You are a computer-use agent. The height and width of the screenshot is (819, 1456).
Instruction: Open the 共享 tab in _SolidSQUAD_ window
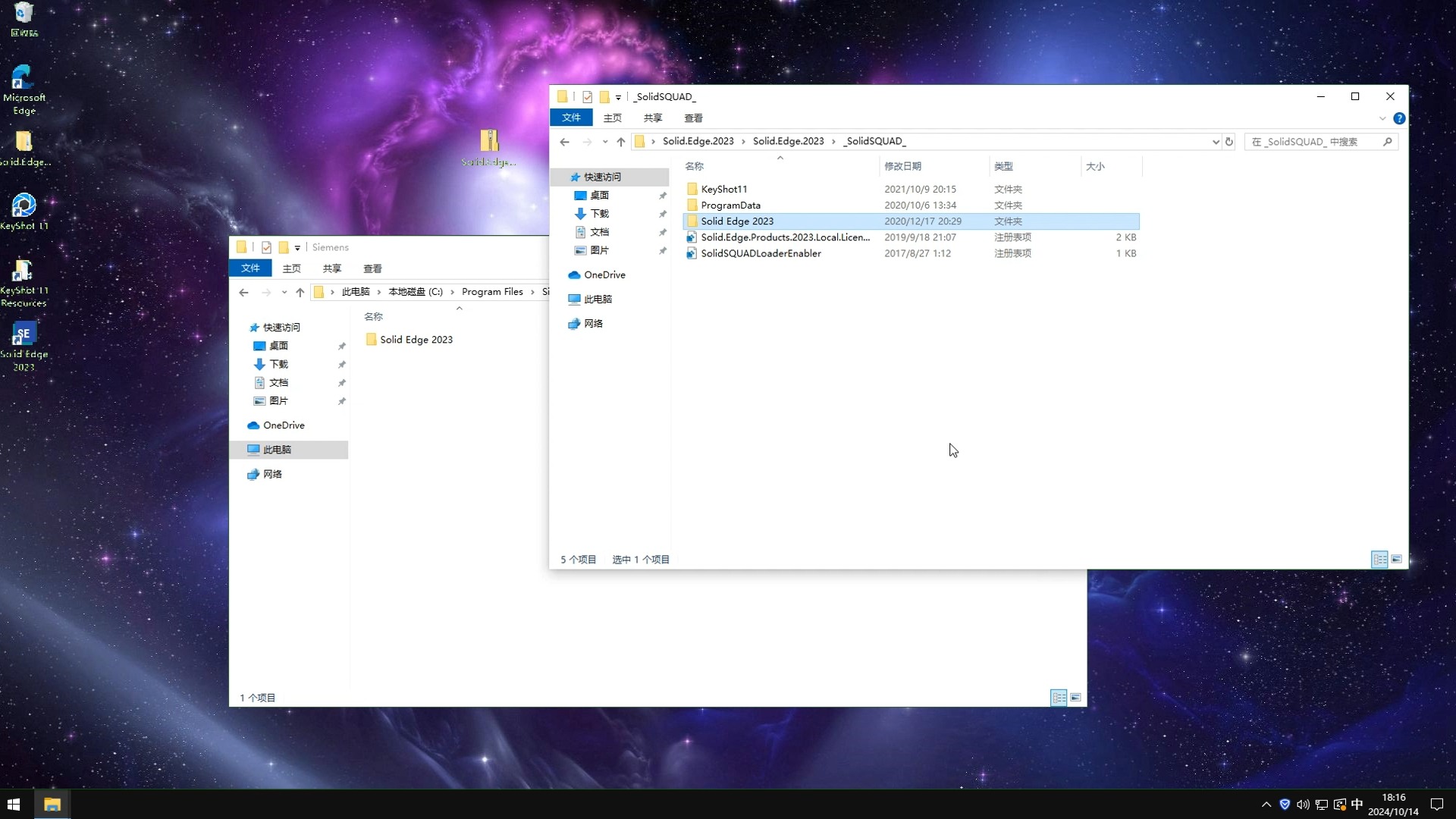[652, 118]
